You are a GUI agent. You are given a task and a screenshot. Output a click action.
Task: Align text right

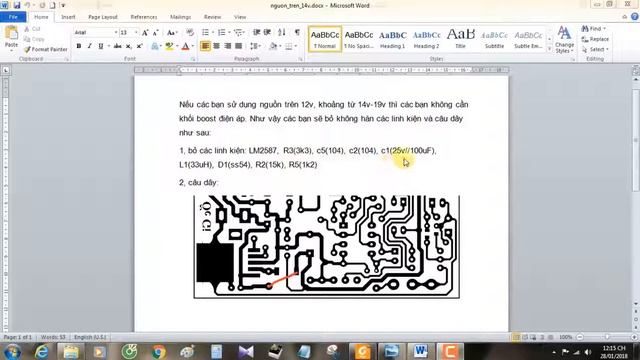click(227, 46)
